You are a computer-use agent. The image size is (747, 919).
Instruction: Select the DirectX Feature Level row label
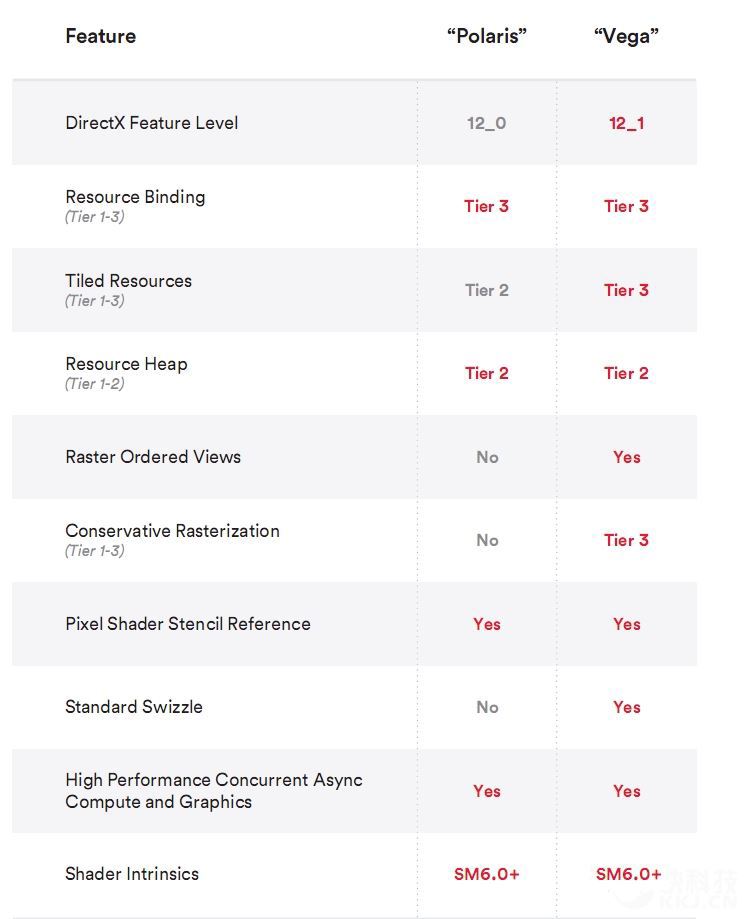click(151, 123)
